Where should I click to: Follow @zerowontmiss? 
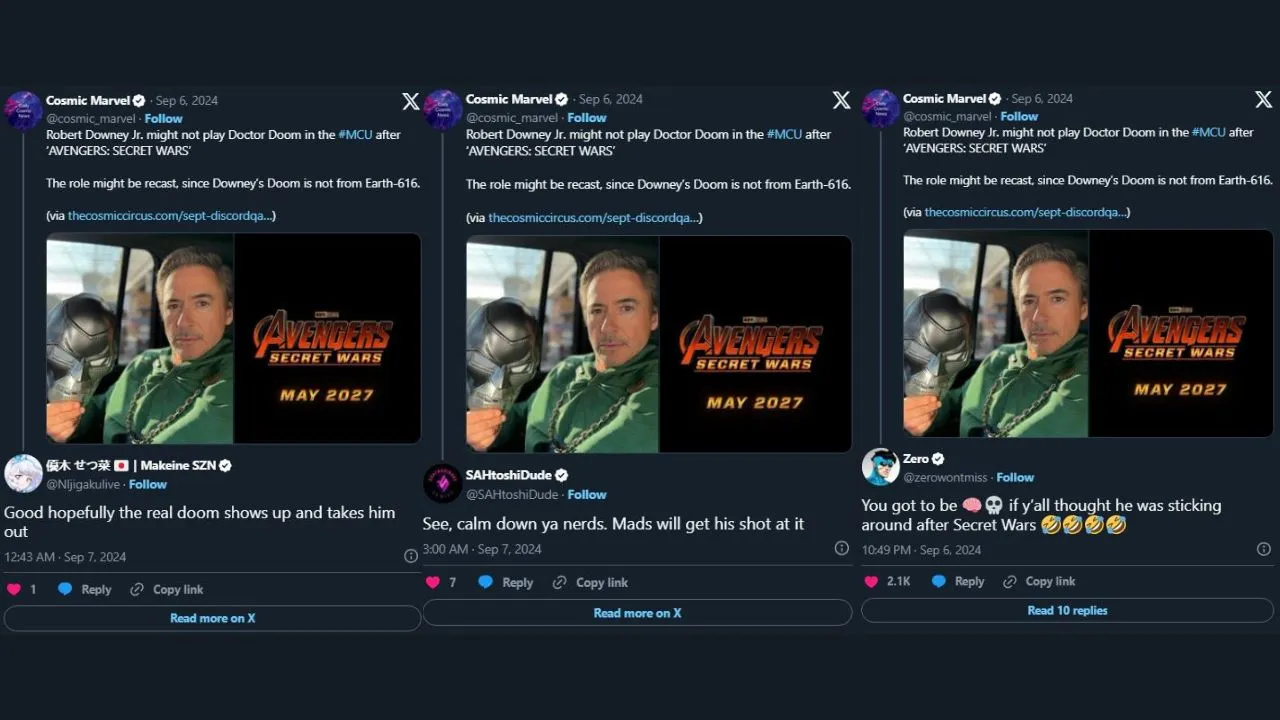pyautogui.click(x=1015, y=477)
